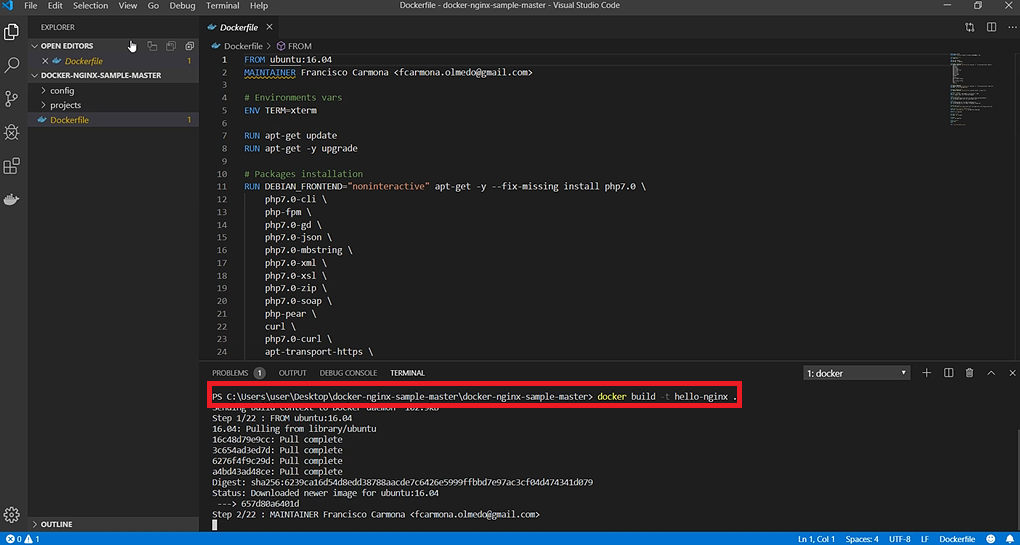Select the Dockerfile editor tab

(x=240, y=27)
